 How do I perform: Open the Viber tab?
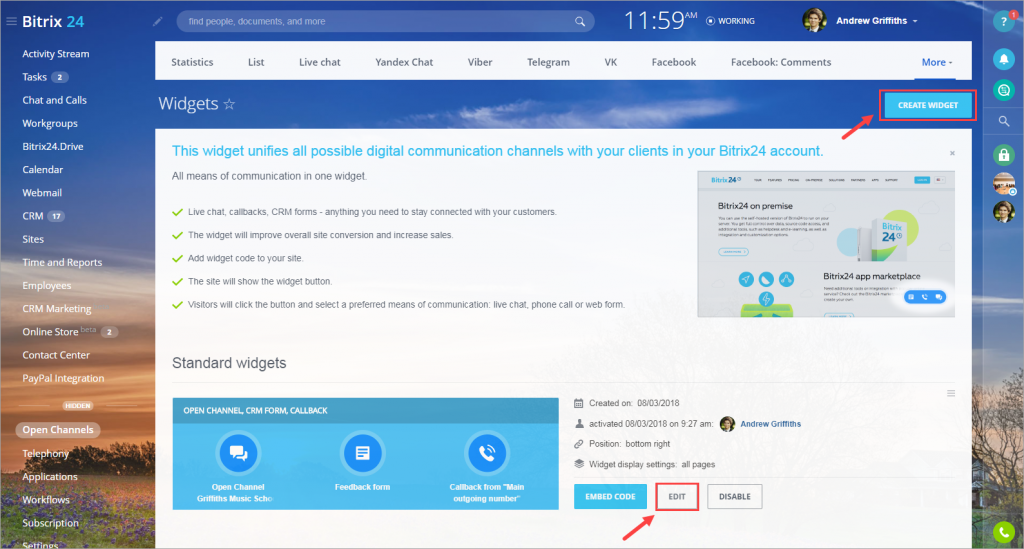point(479,62)
